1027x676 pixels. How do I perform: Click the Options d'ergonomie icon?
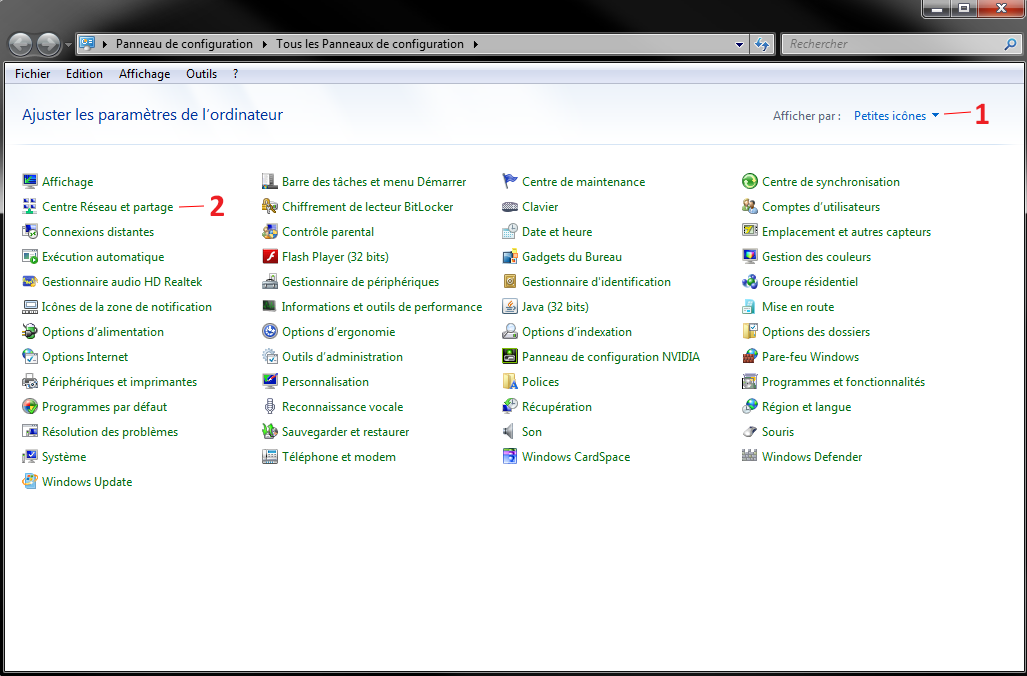(x=270, y=331)
